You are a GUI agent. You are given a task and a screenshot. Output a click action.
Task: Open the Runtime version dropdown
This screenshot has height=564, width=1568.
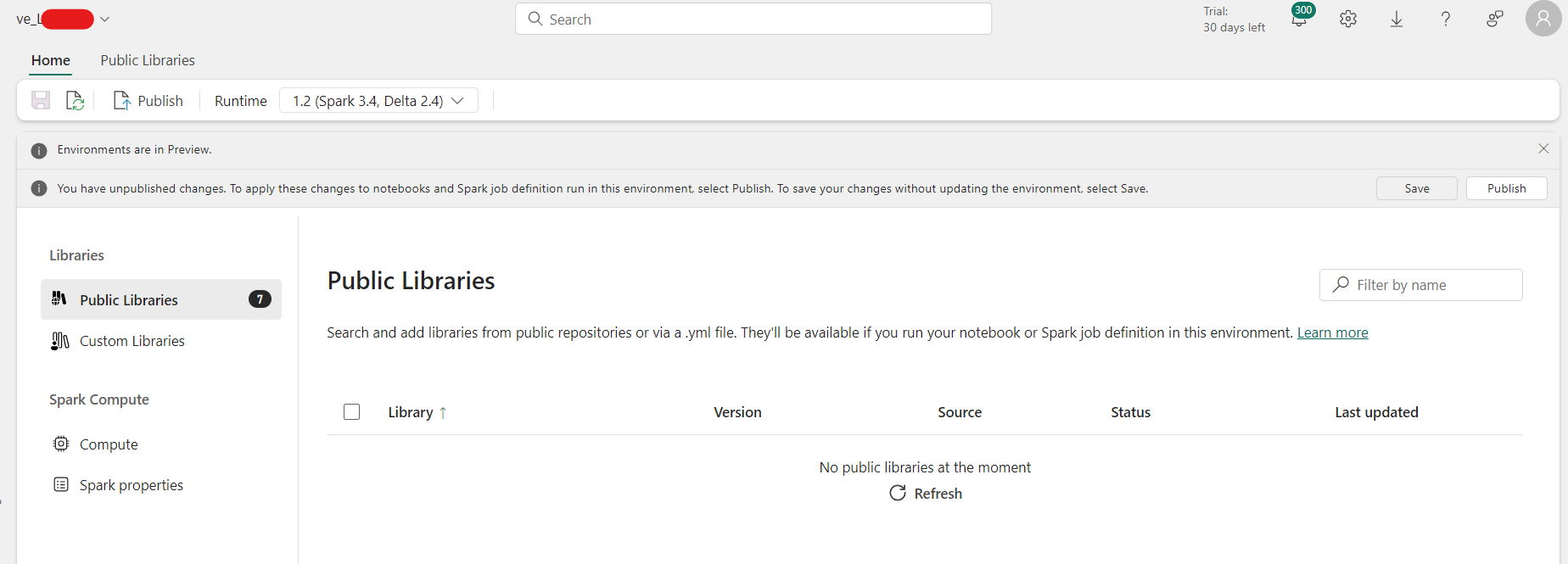click(378, 101)
